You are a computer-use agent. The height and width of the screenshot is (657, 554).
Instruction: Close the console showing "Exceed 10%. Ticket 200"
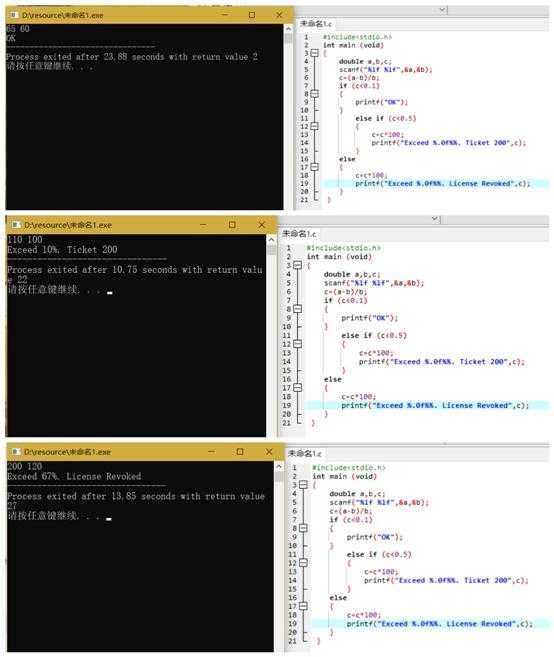click(x=261, y=225)
